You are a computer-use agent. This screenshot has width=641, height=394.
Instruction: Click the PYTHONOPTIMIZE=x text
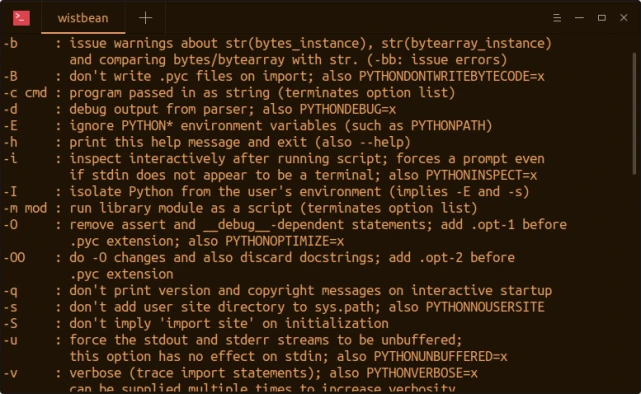(x=285, y=241)
